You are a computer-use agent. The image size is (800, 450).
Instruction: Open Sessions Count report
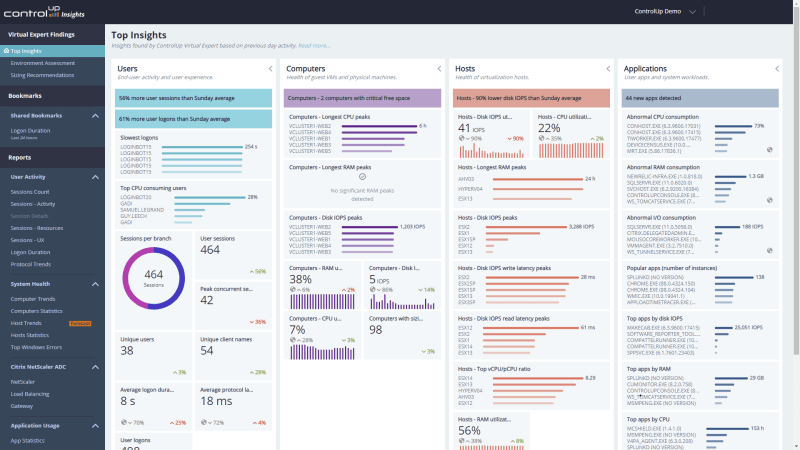(x=30, y=192)
